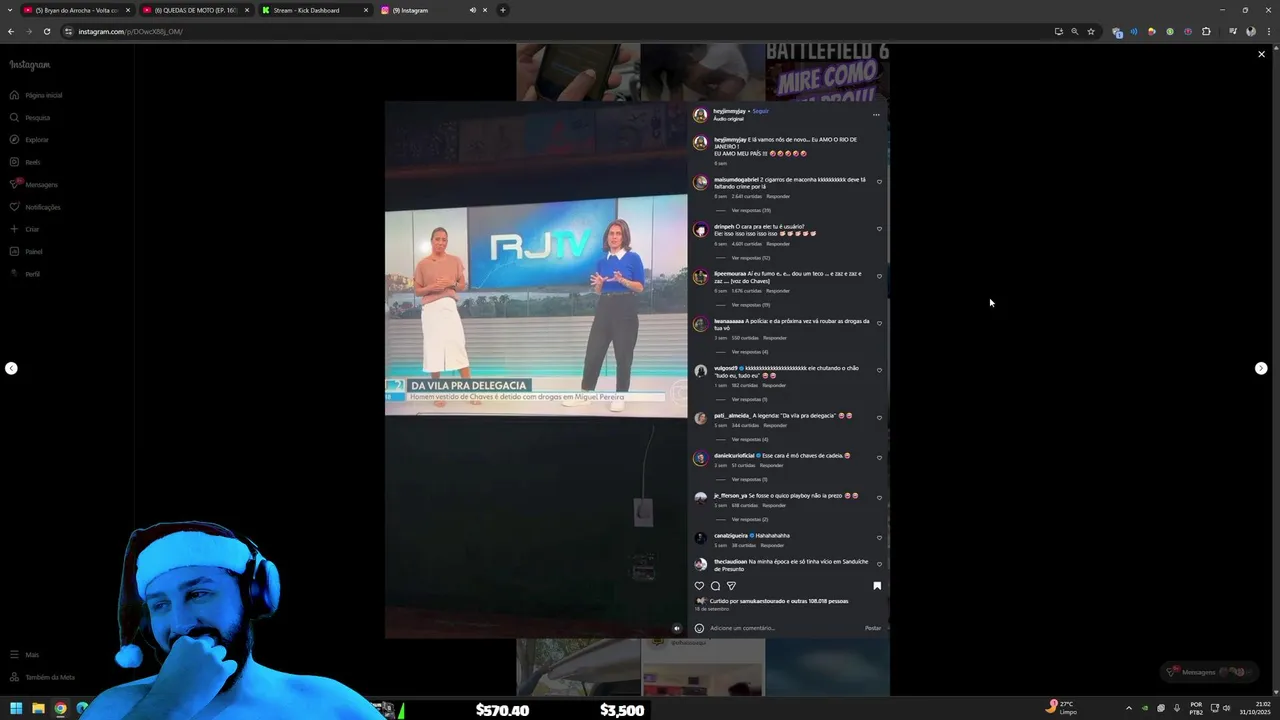Image resolution: width=1280 pixels, height=720 pixels.
Task: Reply to maisumdogabriel via Responder
Action: pos(778,196)
